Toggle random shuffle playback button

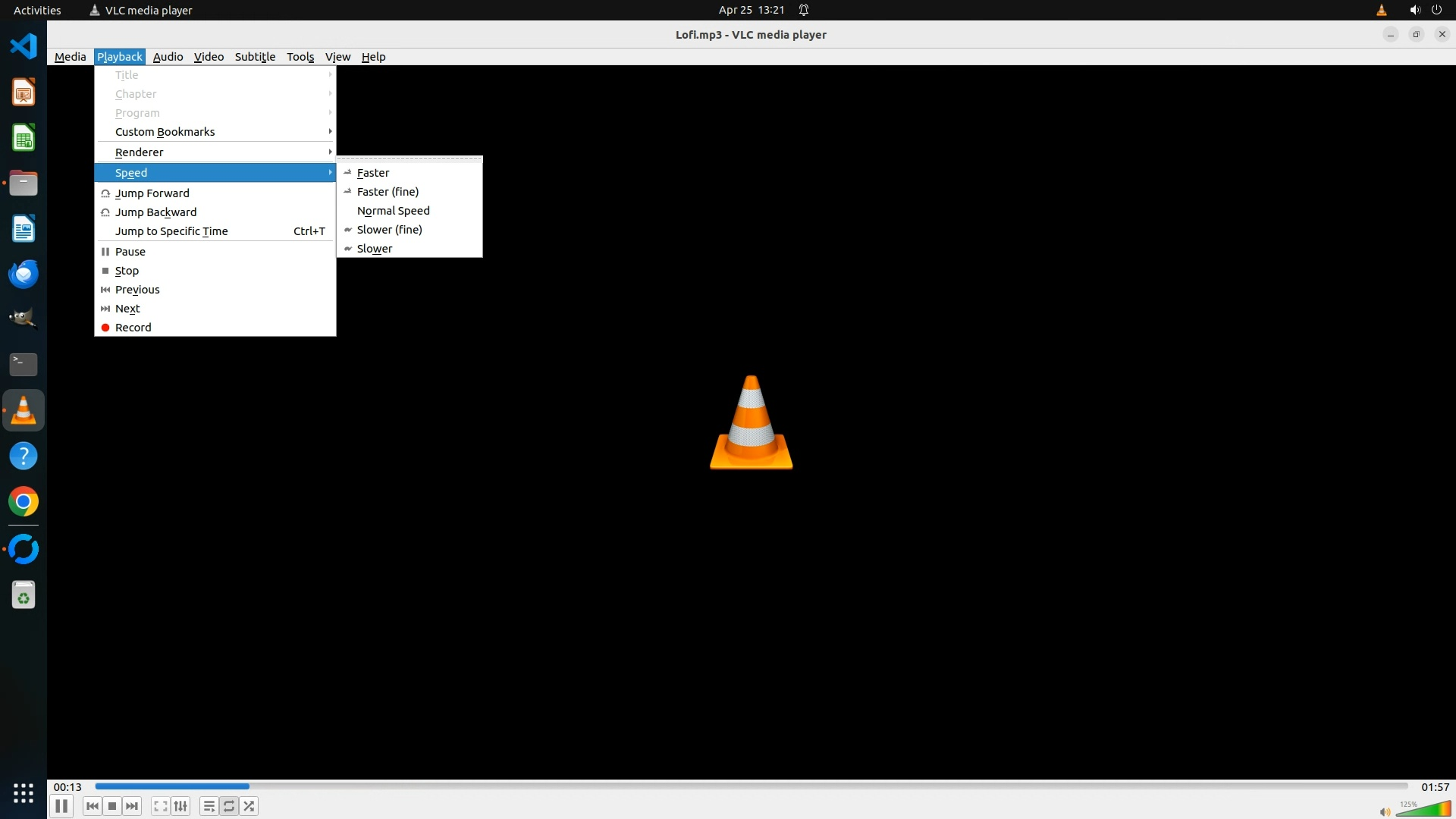click(x=249, y=806)
